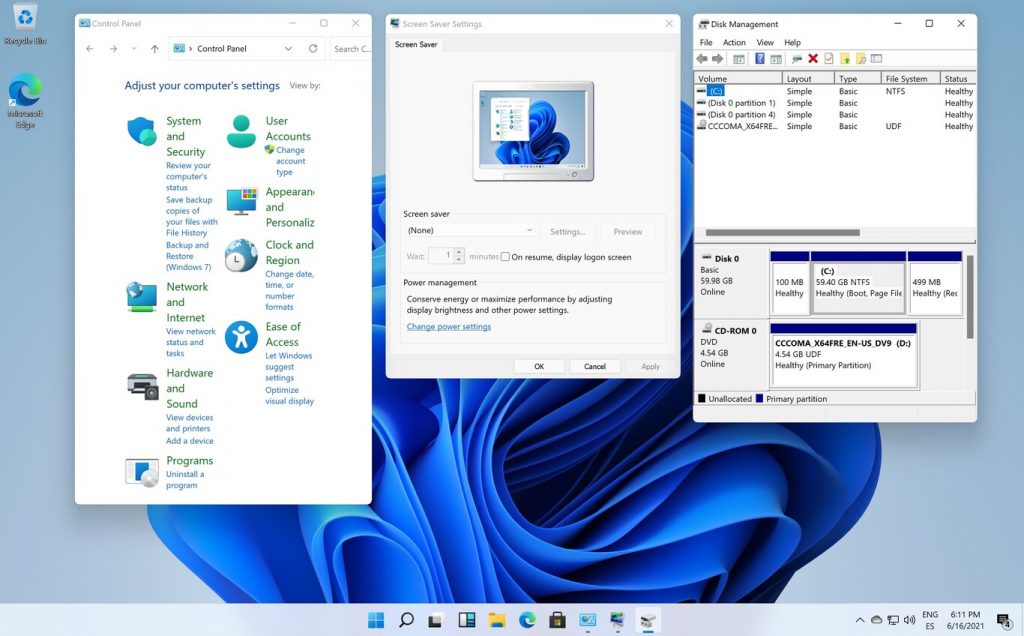The image size is (1024, 636).
Task: Expand the Control Panel address bar dropdown
Action: click(x=290, y=48)
